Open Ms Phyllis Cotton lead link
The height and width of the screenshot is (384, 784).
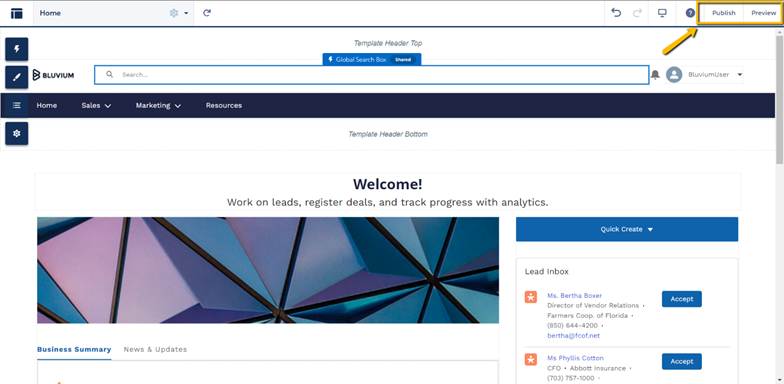[x=576, y=358]
